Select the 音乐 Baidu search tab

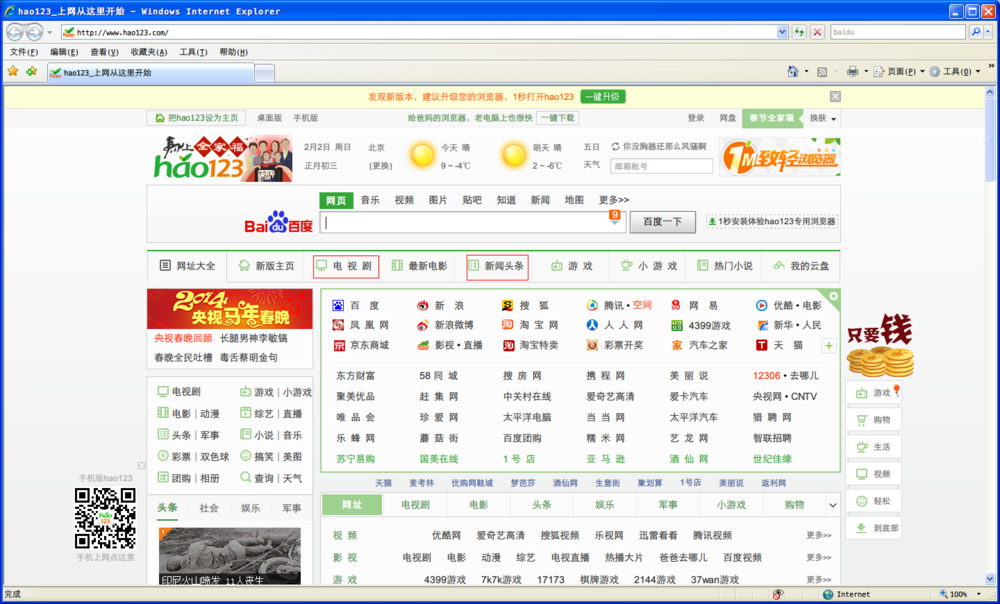(370, 200)
